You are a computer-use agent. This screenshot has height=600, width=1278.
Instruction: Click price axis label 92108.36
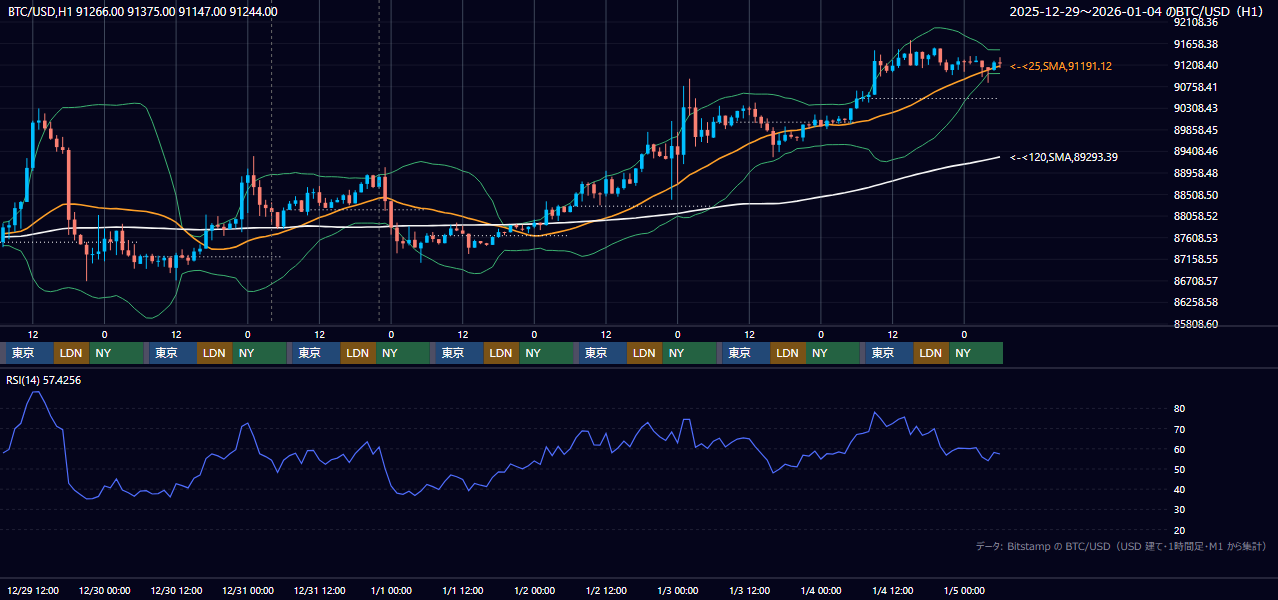pos(1195,22)
